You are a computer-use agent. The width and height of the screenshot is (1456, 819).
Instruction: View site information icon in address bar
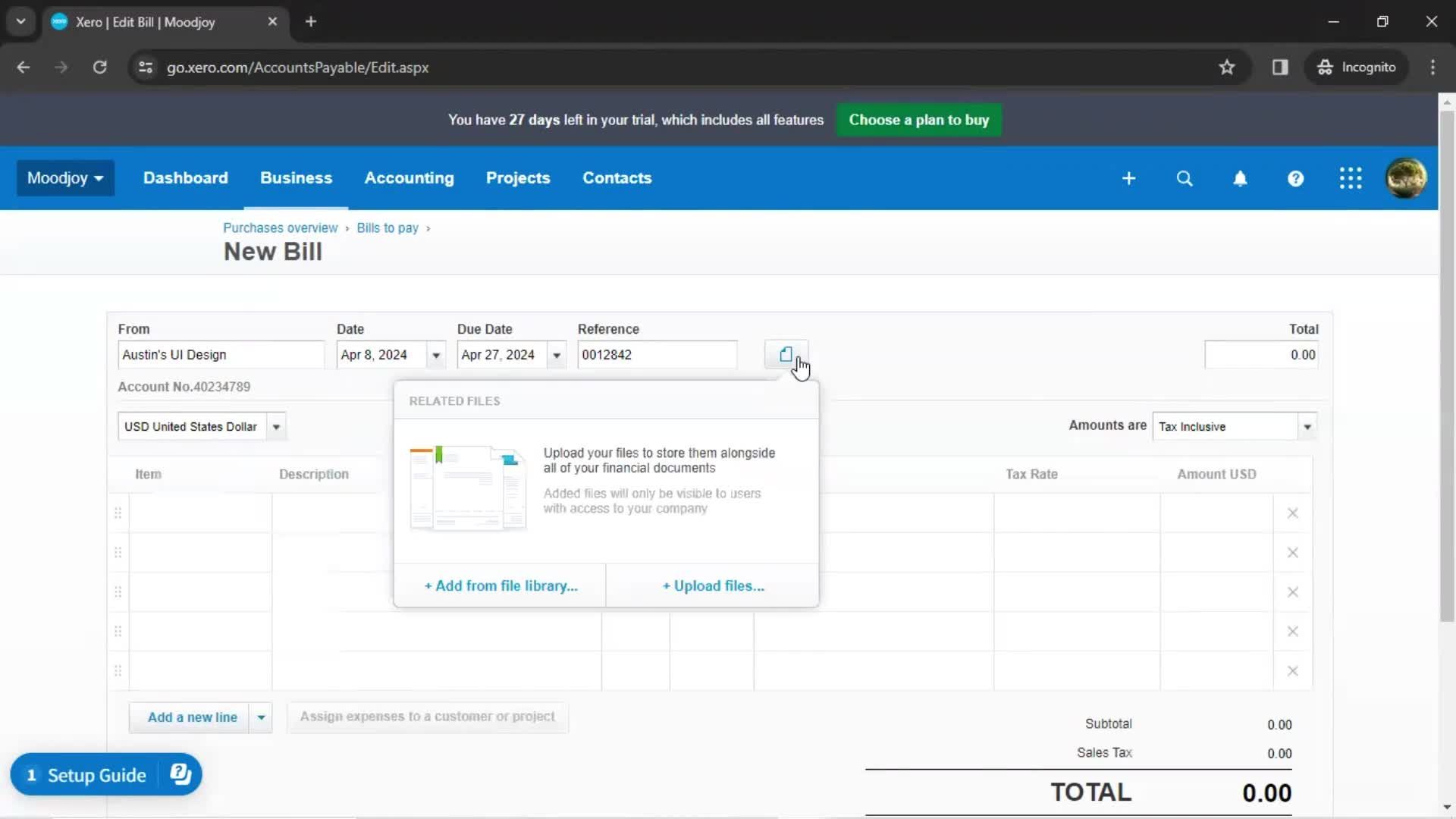146,67
